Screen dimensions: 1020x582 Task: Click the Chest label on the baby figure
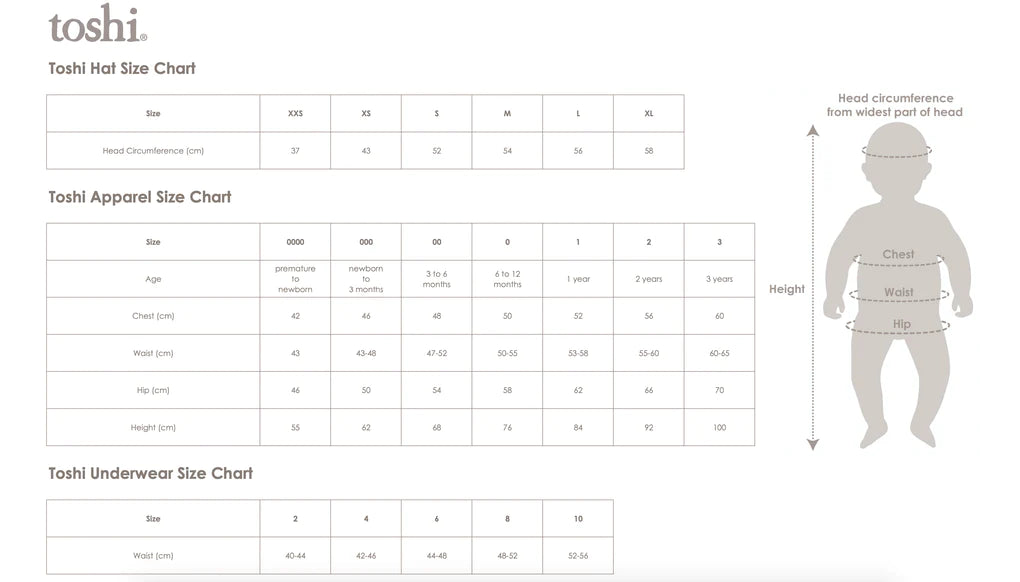[898, 255]
